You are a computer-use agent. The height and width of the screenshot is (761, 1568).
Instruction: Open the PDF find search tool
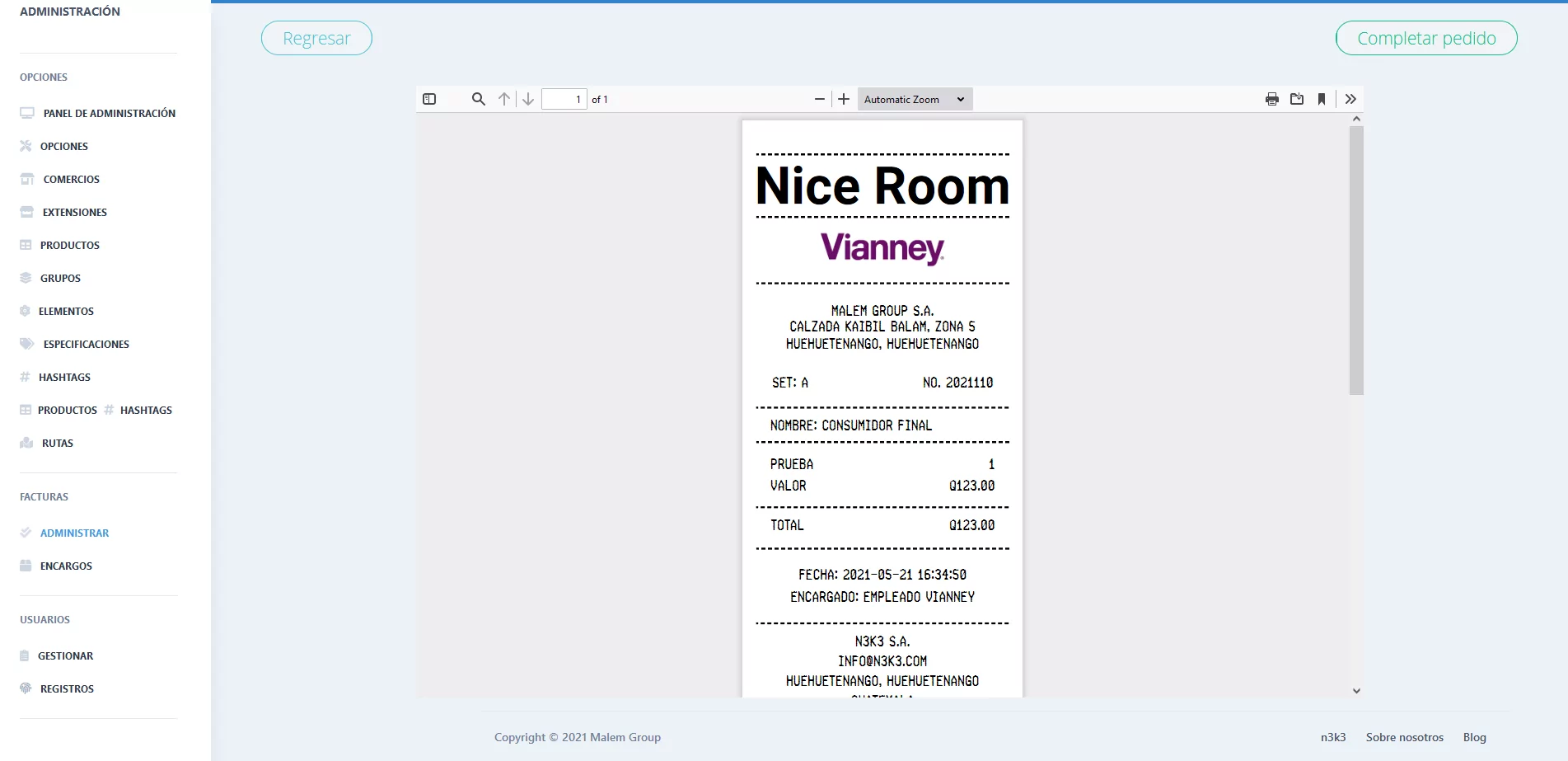click(478, 99)
